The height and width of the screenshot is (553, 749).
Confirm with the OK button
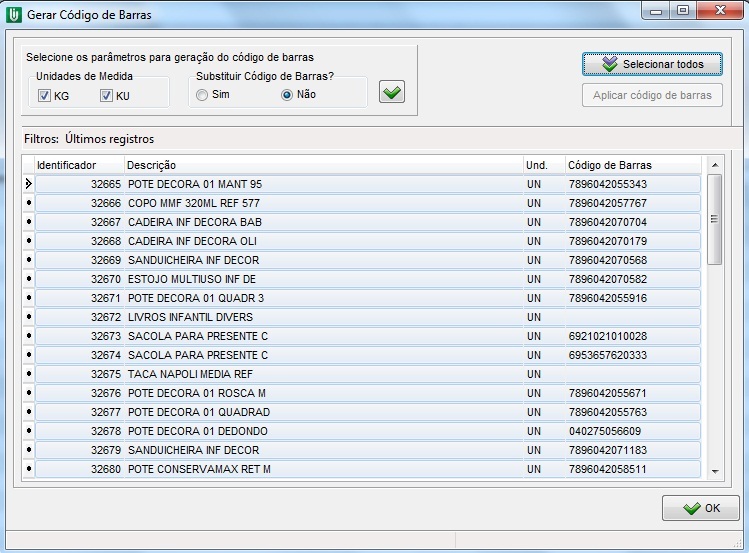(x=700, y=508)
